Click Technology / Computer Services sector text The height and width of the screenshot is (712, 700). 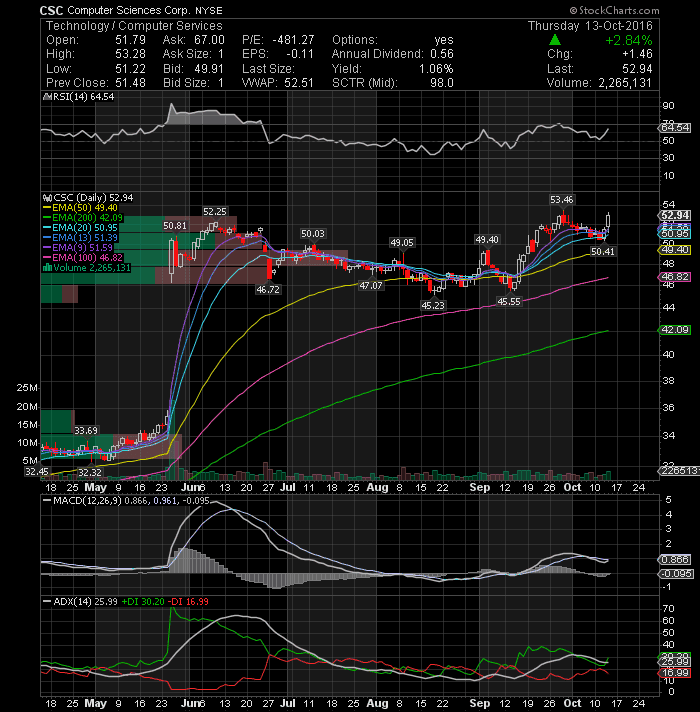[134, 26]
